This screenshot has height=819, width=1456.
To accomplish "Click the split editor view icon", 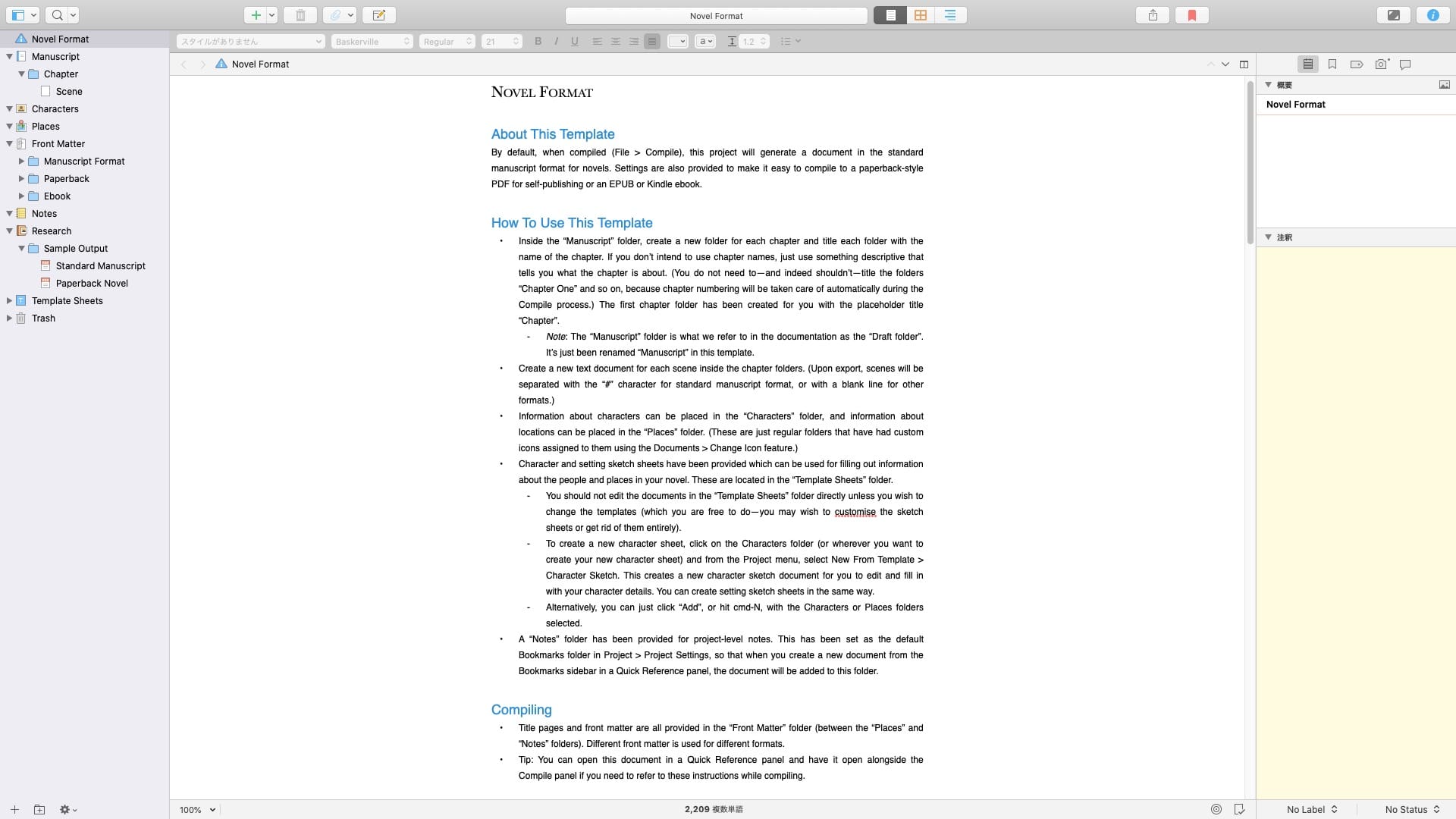I will coord(1244,64).
